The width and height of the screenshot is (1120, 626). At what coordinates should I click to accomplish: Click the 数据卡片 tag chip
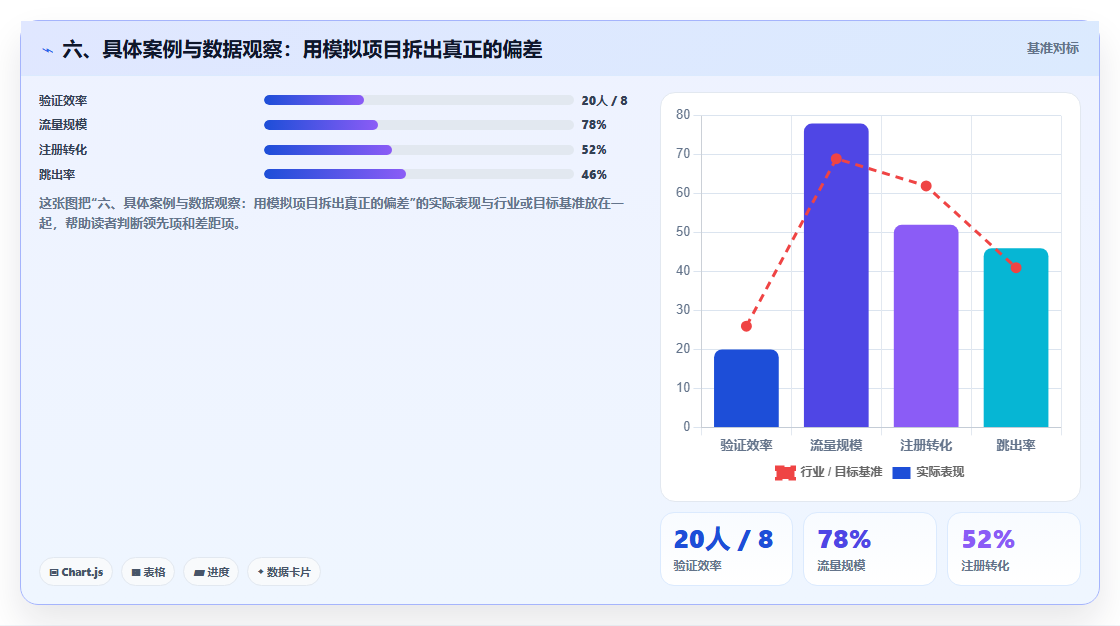[284, 572]
